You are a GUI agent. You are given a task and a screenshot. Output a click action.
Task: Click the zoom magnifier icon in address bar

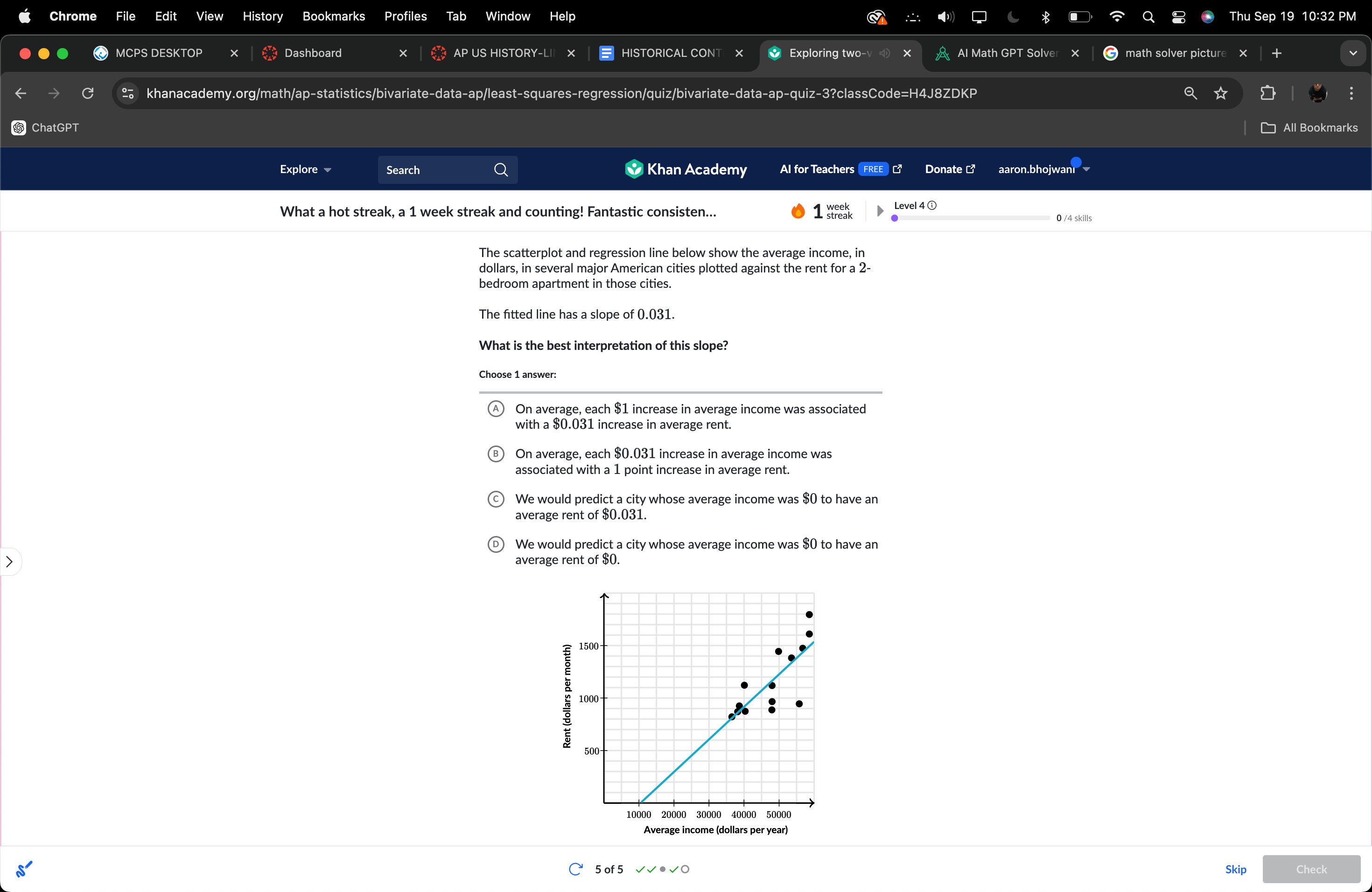point(1190,93)
